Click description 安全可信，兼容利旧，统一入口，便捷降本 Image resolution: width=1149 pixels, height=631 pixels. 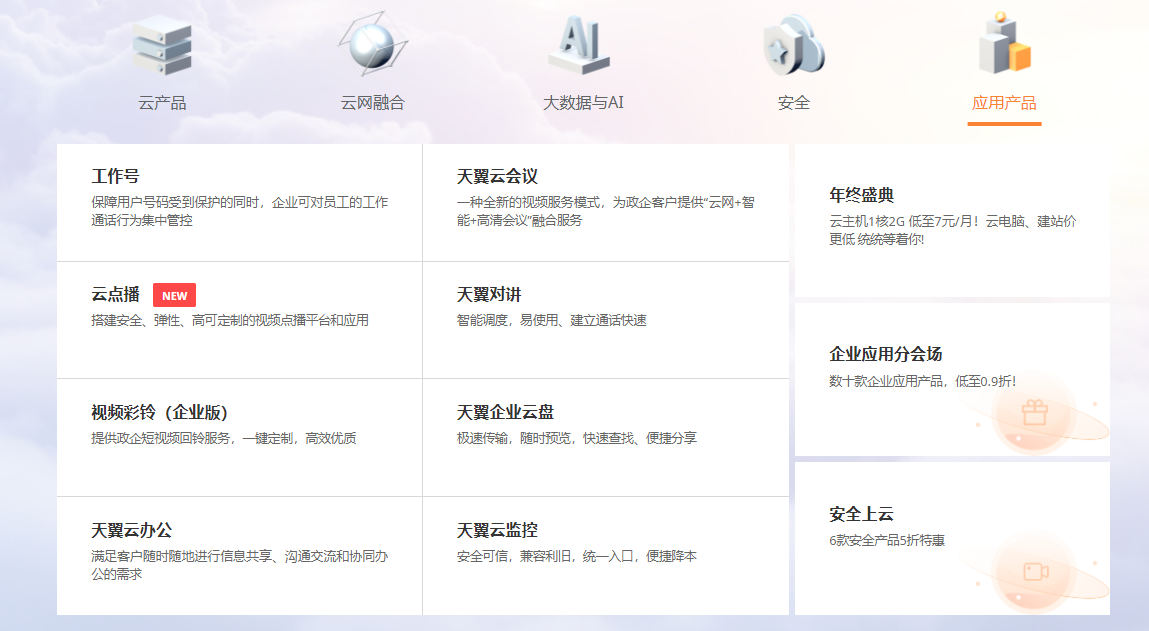point(577,556)
